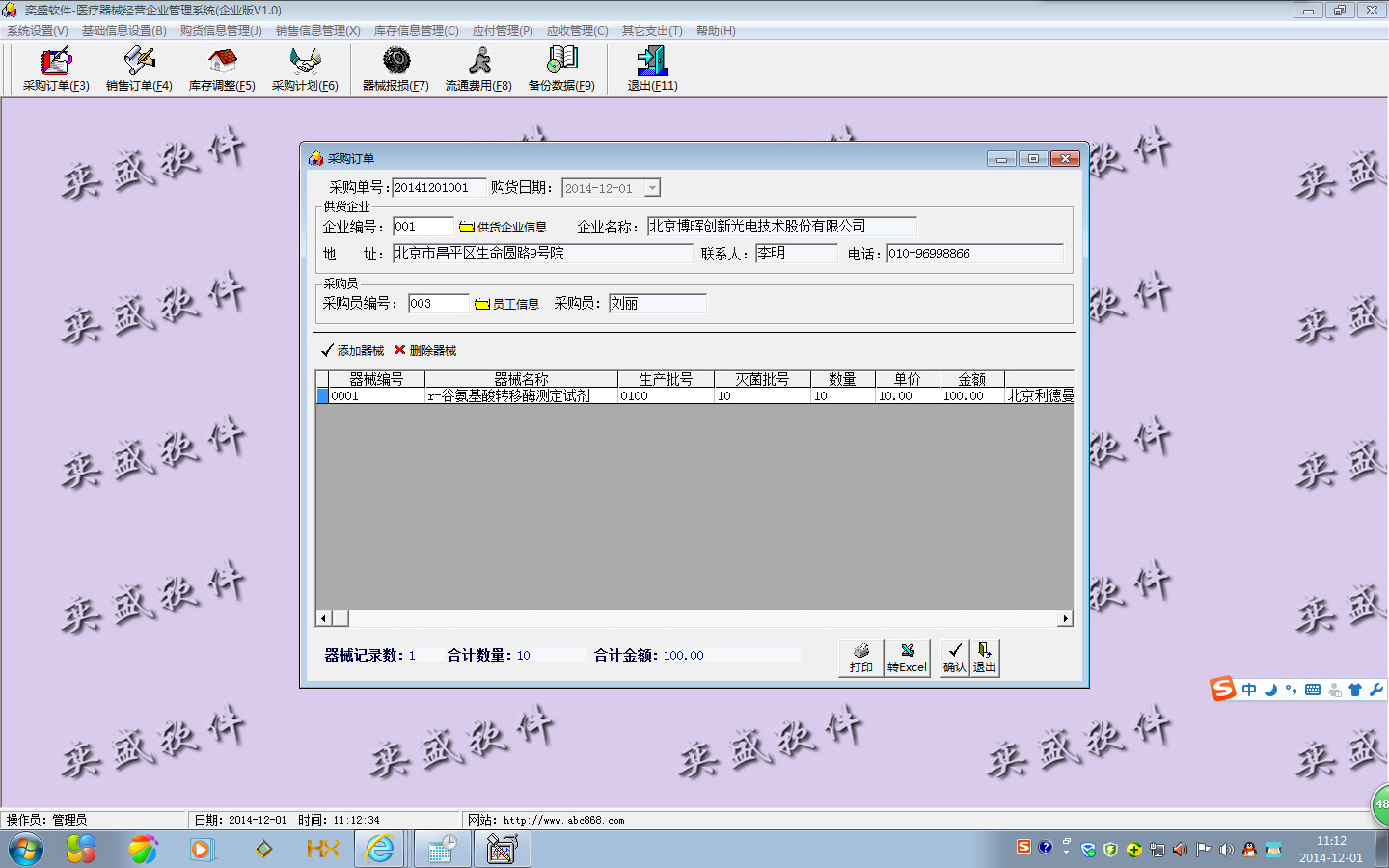Expand the 购货日期 date dropdown
The height and width of the screenshot is (868, 1389).
(x=653, y=188)
